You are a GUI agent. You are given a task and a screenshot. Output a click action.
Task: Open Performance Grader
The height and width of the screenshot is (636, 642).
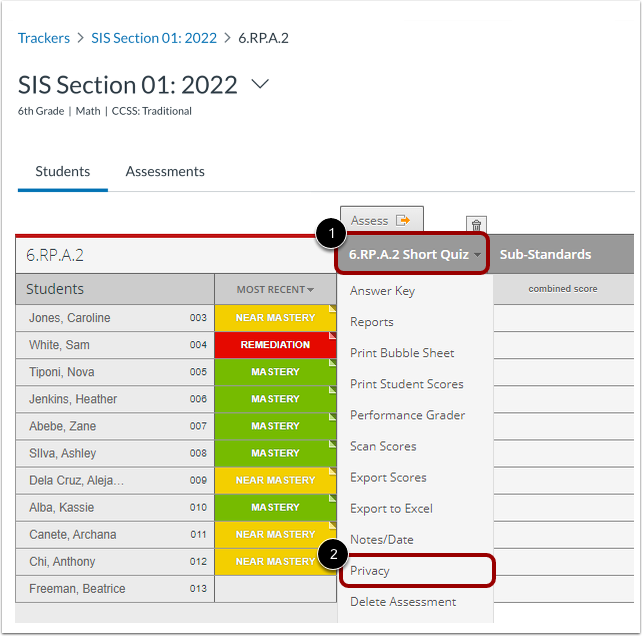407,415
